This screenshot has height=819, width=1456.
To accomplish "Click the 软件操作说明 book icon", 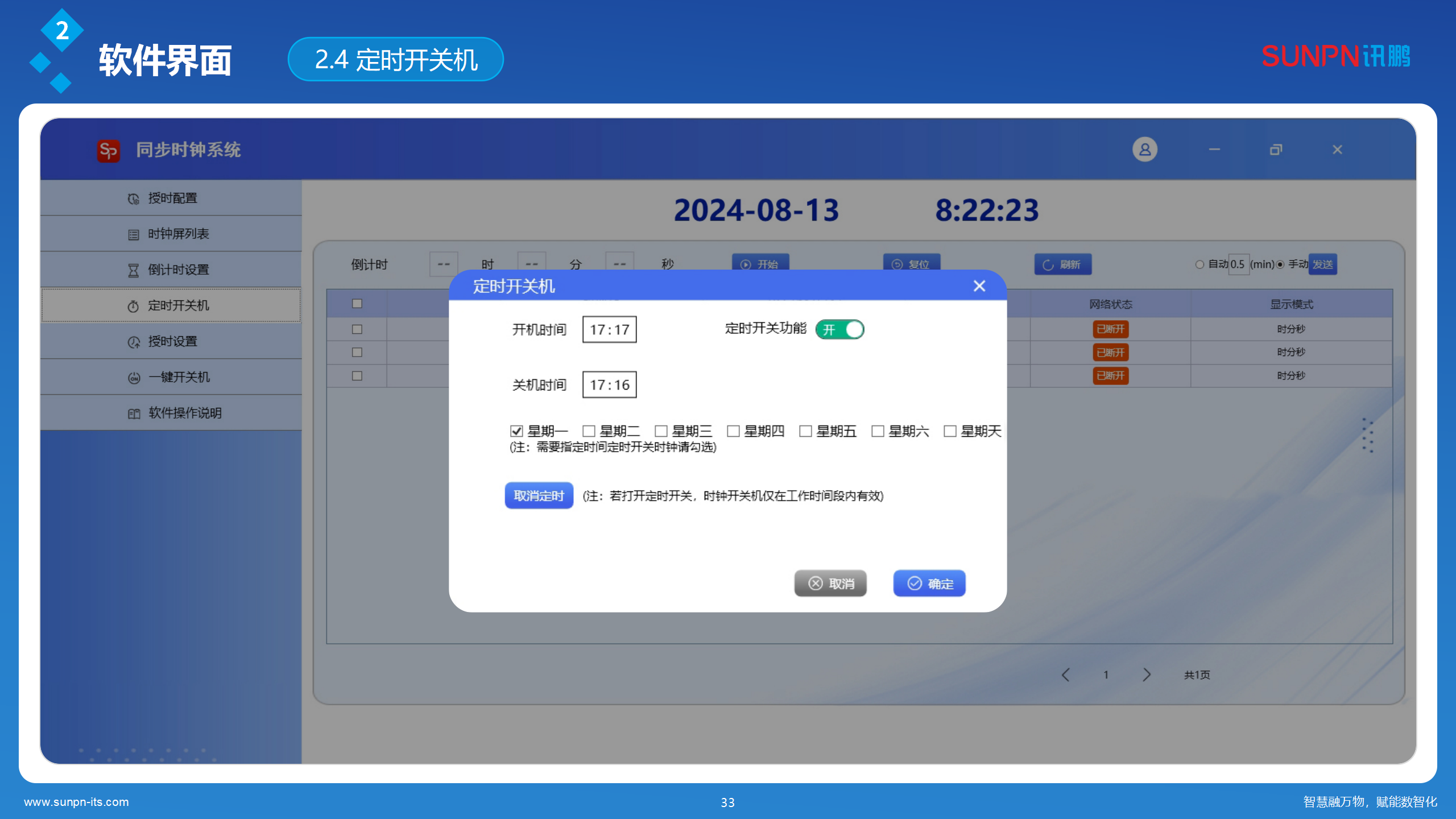I will coord(133,413).
